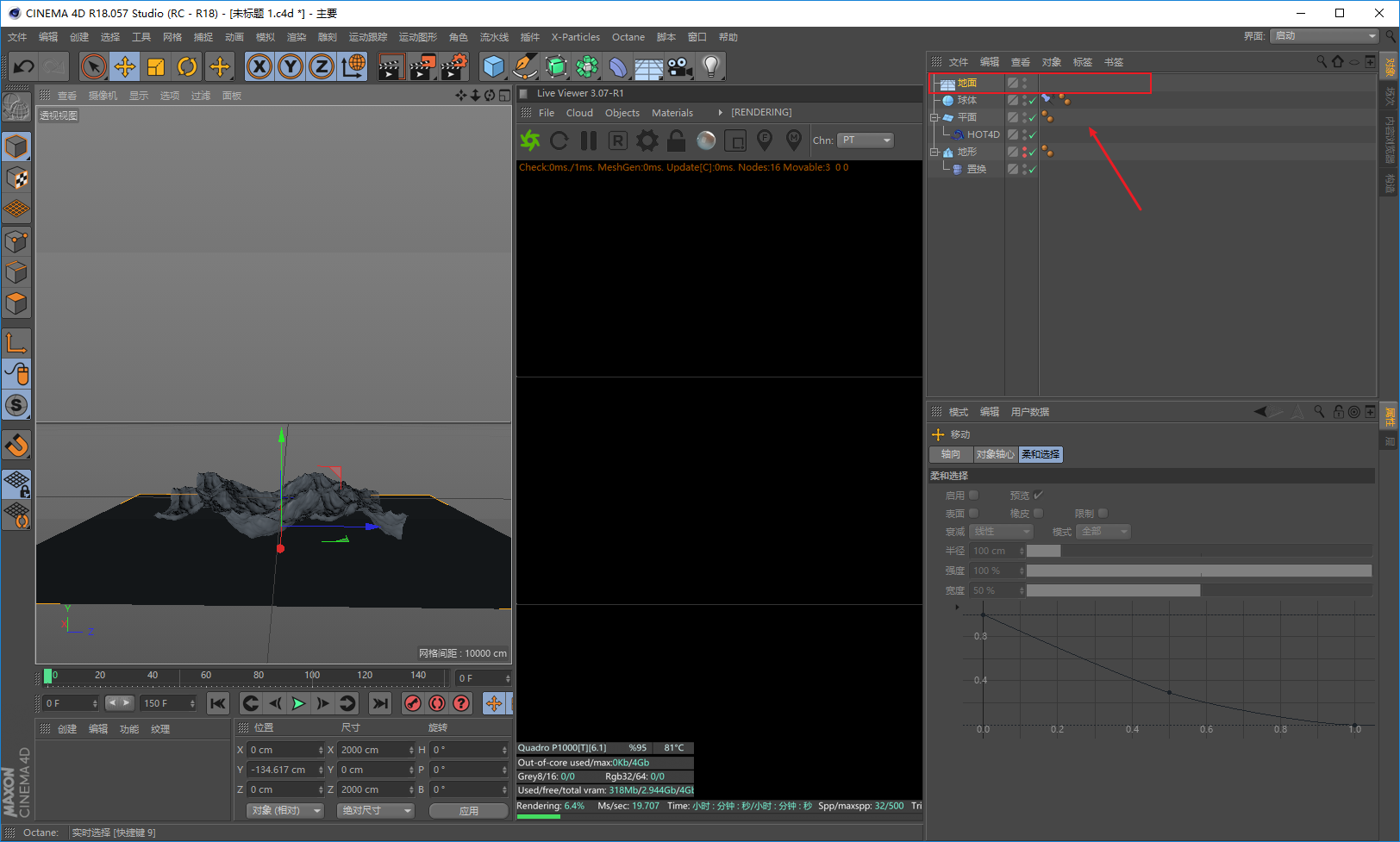This screenshot has height=842, width=1400.
Task: Click the record keyframe button
Action: coord(413,704)
